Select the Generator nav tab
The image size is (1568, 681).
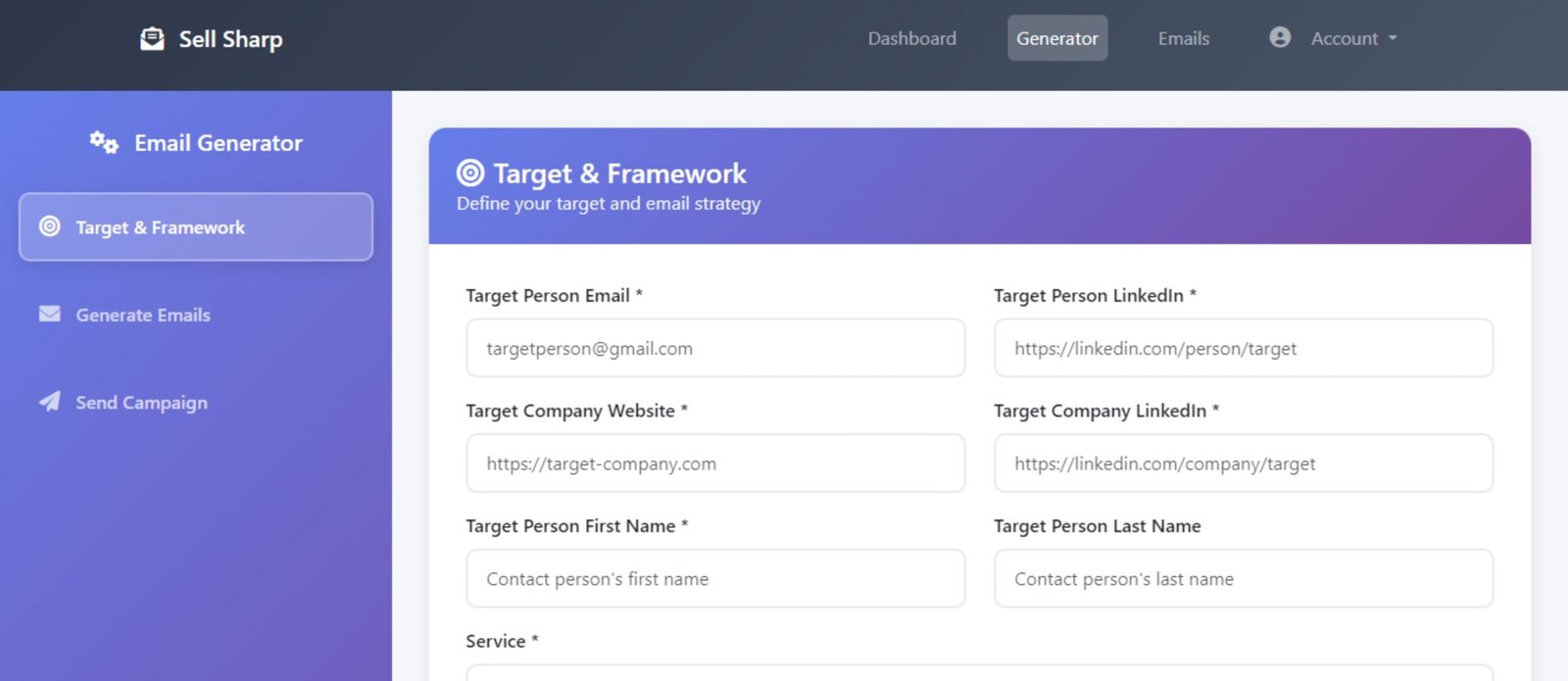[x=1056, y=38]
